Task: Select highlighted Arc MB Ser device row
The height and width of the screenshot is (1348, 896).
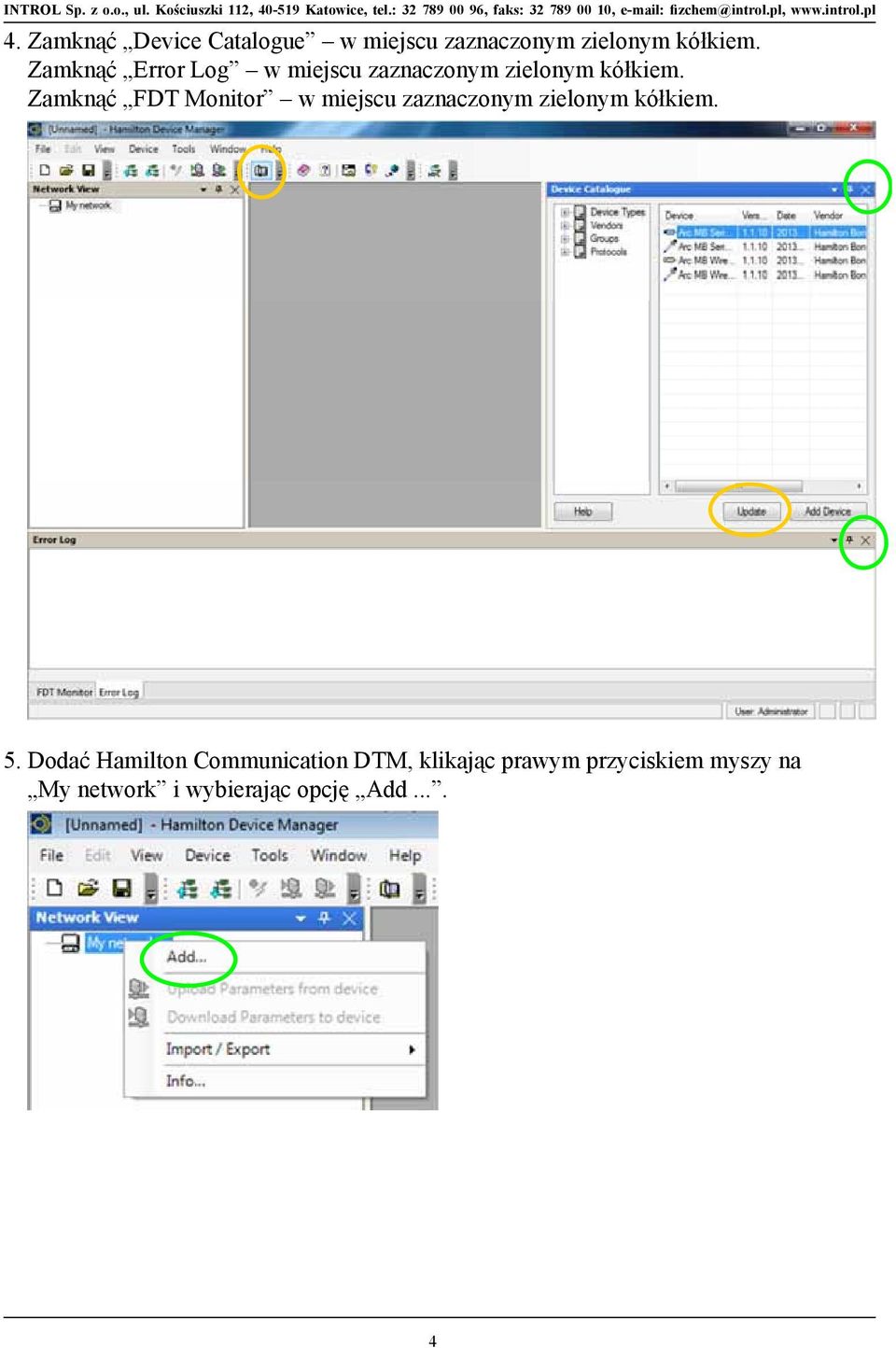Action: click(x=764, y=232)
